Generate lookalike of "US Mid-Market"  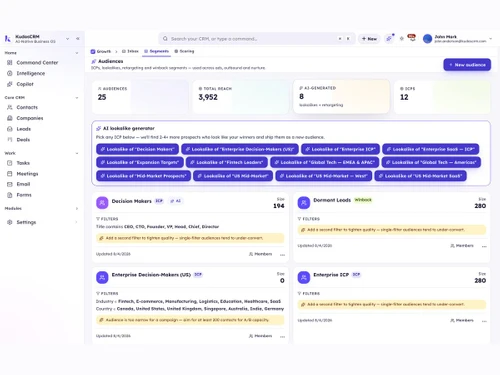pos(233,176)
